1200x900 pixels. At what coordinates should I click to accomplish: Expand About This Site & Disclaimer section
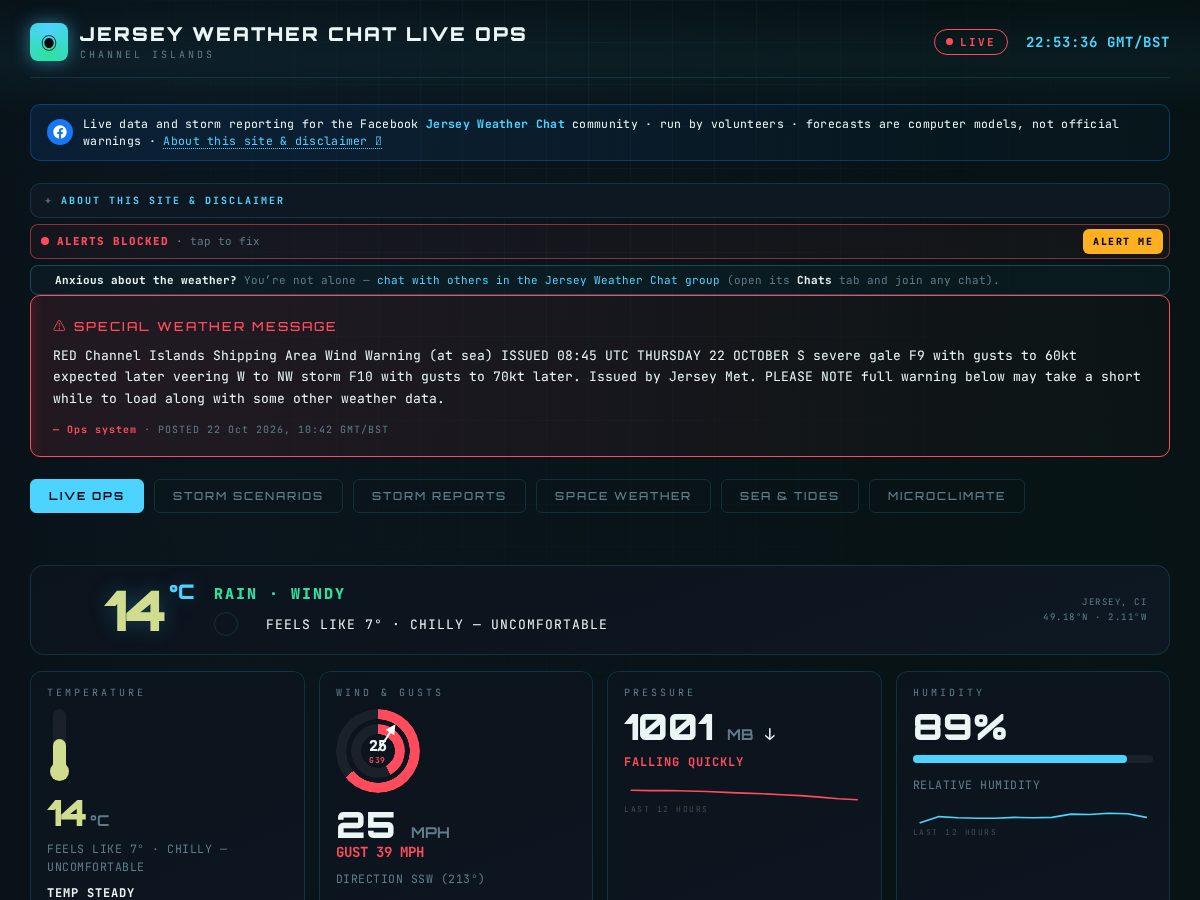coord(600,200)
